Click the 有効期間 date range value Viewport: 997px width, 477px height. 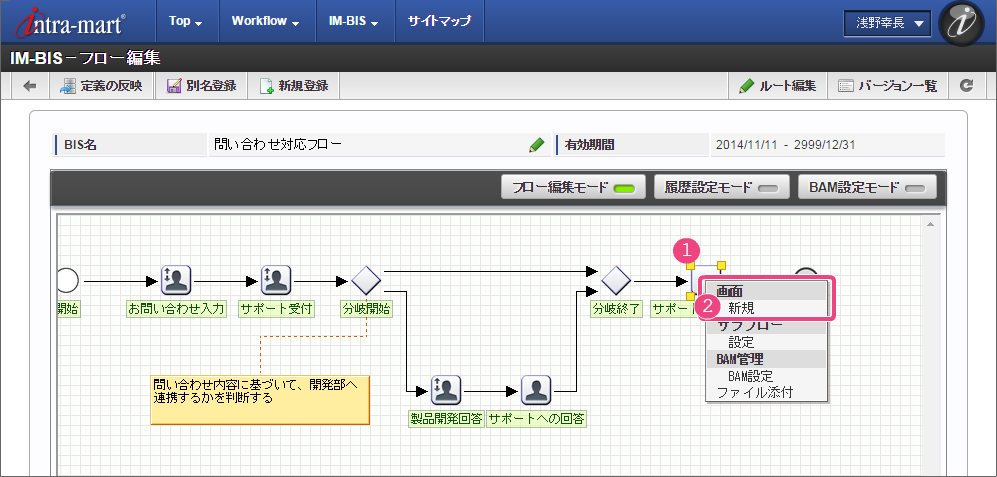(x=785, y=145)
